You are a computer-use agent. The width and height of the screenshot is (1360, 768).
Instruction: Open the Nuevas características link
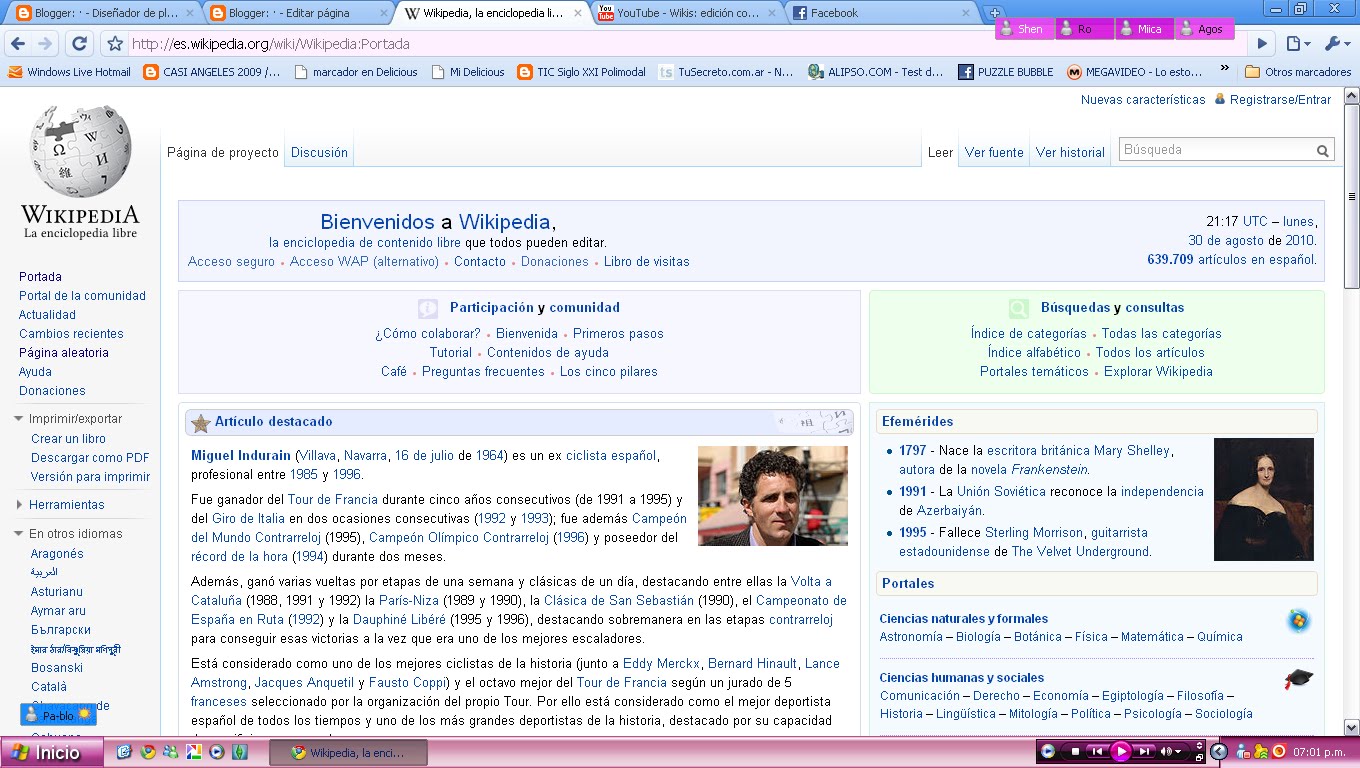(x=1143, y=100)
